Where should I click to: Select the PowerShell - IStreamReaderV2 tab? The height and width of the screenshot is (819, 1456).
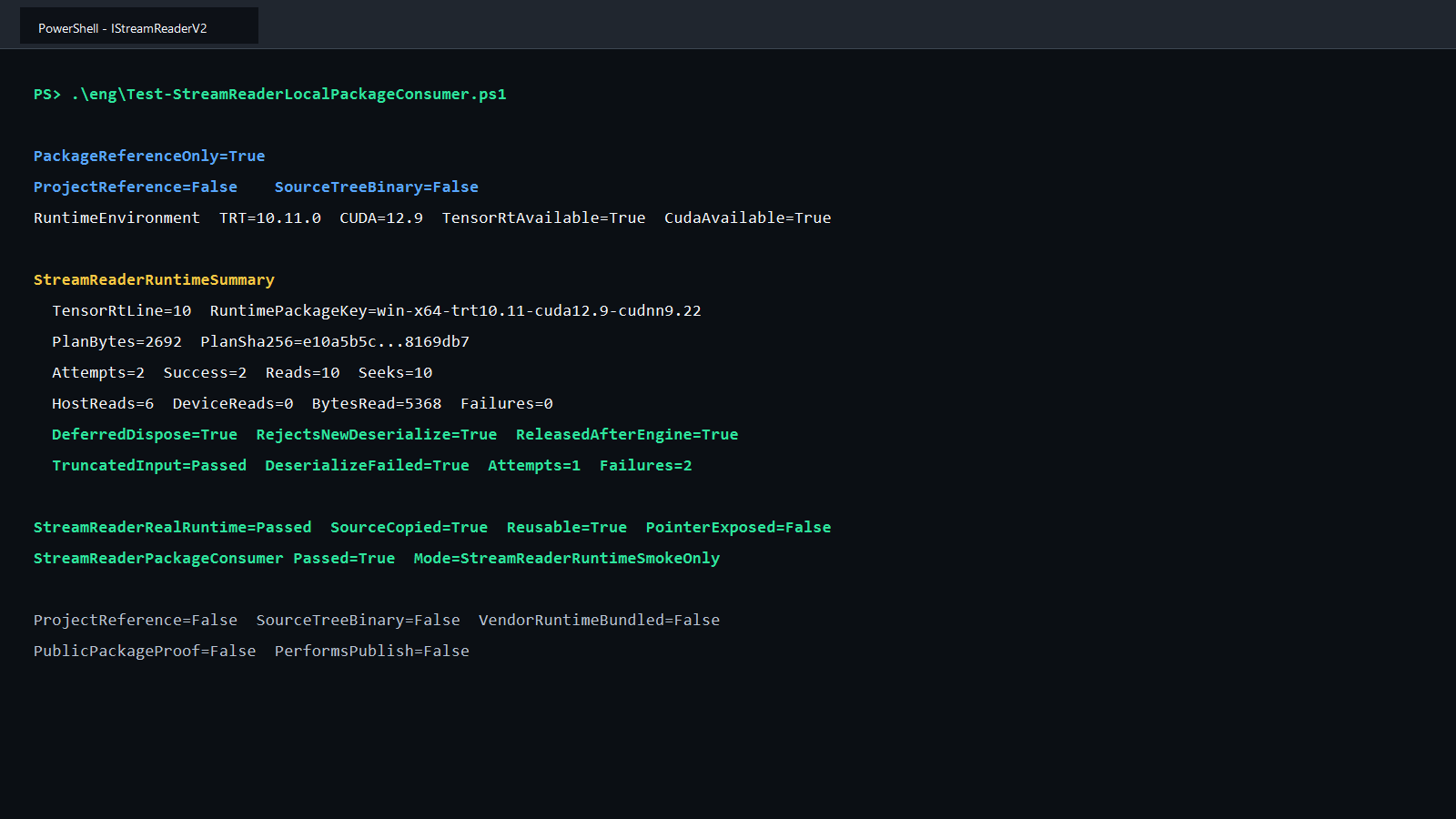click(x=139, y=26)
